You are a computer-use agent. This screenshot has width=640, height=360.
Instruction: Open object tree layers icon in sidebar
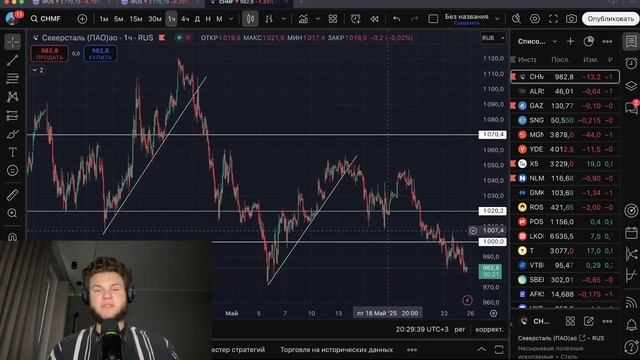[631, 85]
